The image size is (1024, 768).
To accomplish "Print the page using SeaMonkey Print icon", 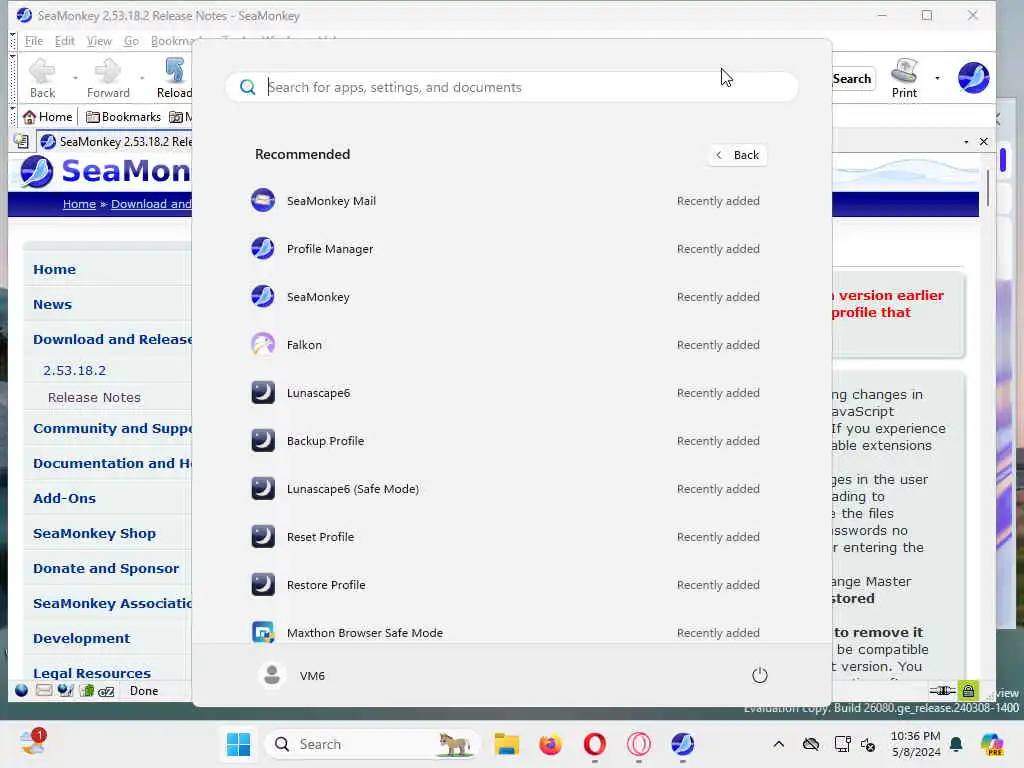I will (x=904, y=78).
